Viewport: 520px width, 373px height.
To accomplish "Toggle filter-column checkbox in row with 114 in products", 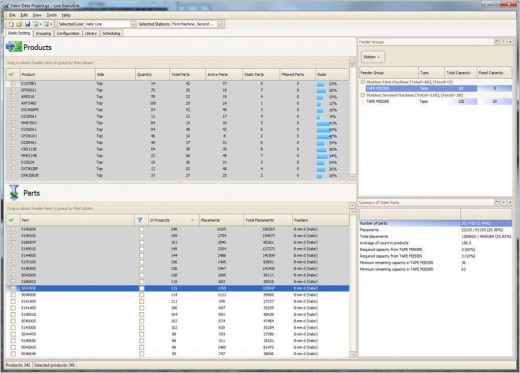I will (x=142, y=295).
